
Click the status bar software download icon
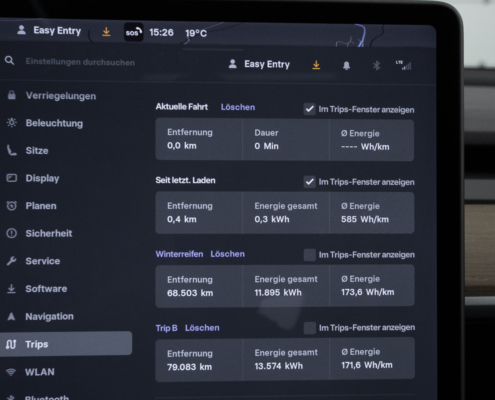[106, 32]
